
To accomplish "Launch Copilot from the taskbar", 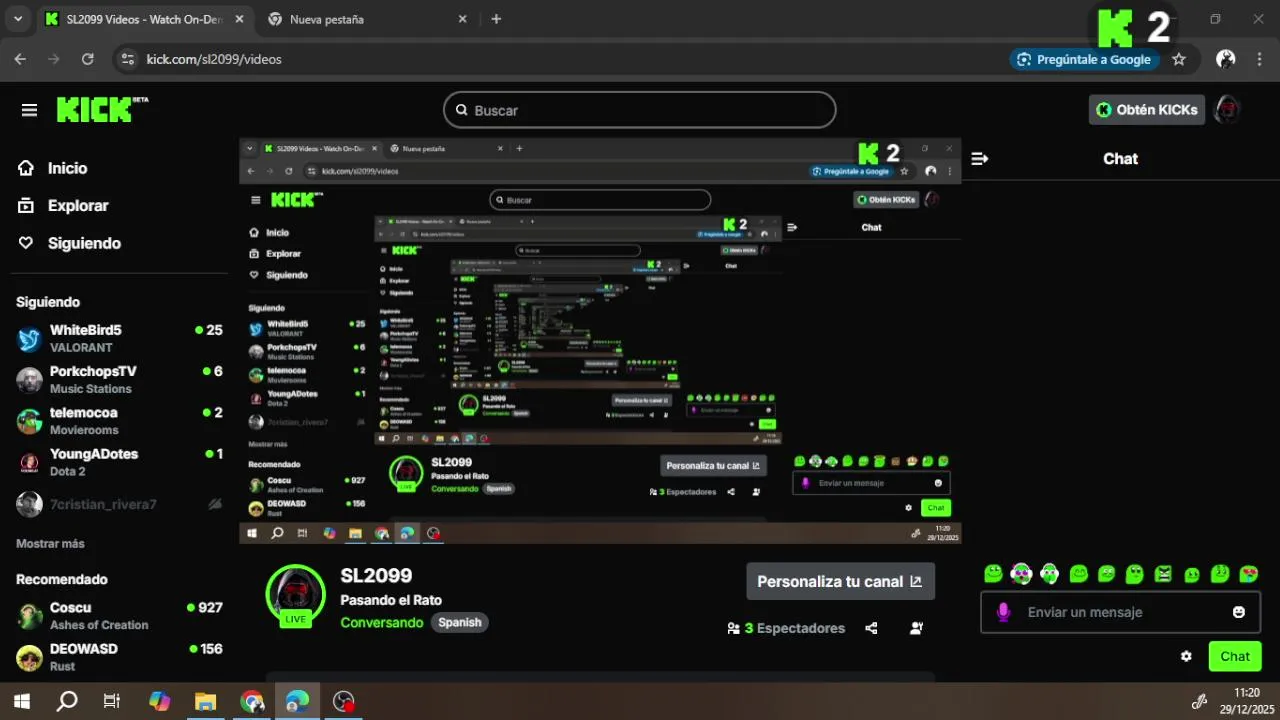I will (x=159, y=701).
